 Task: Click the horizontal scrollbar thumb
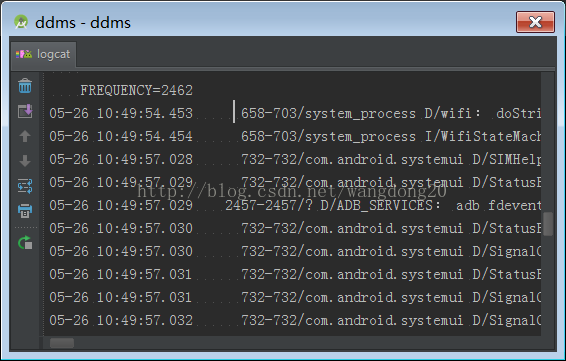pos(62,343)
